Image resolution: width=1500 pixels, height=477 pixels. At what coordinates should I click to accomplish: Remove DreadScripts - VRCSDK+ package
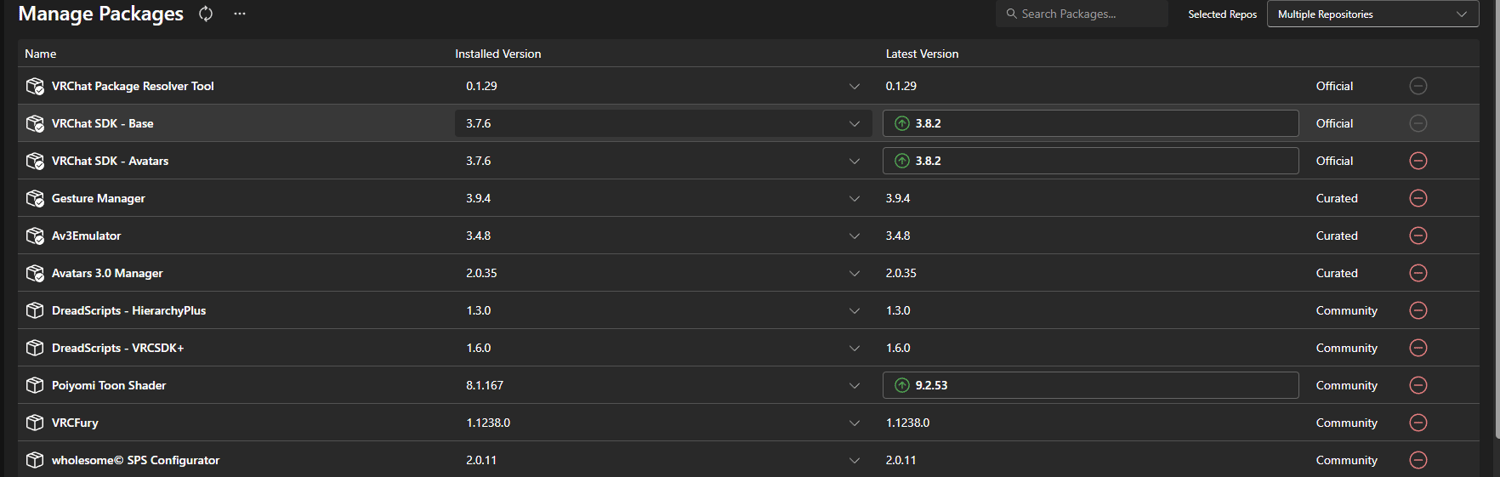tap(1418, 348)
